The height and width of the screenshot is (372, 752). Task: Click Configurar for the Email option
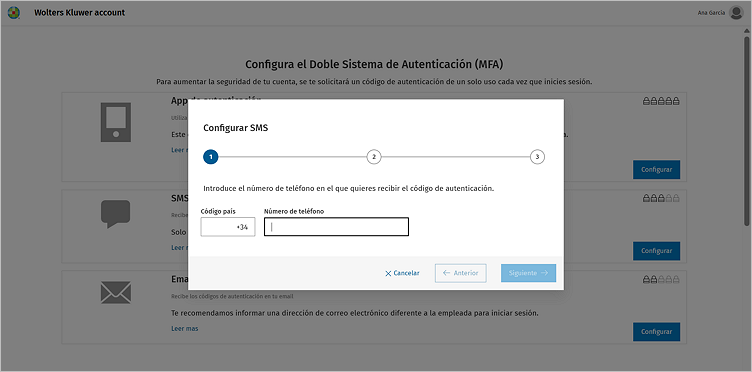(x=656, y=332)
